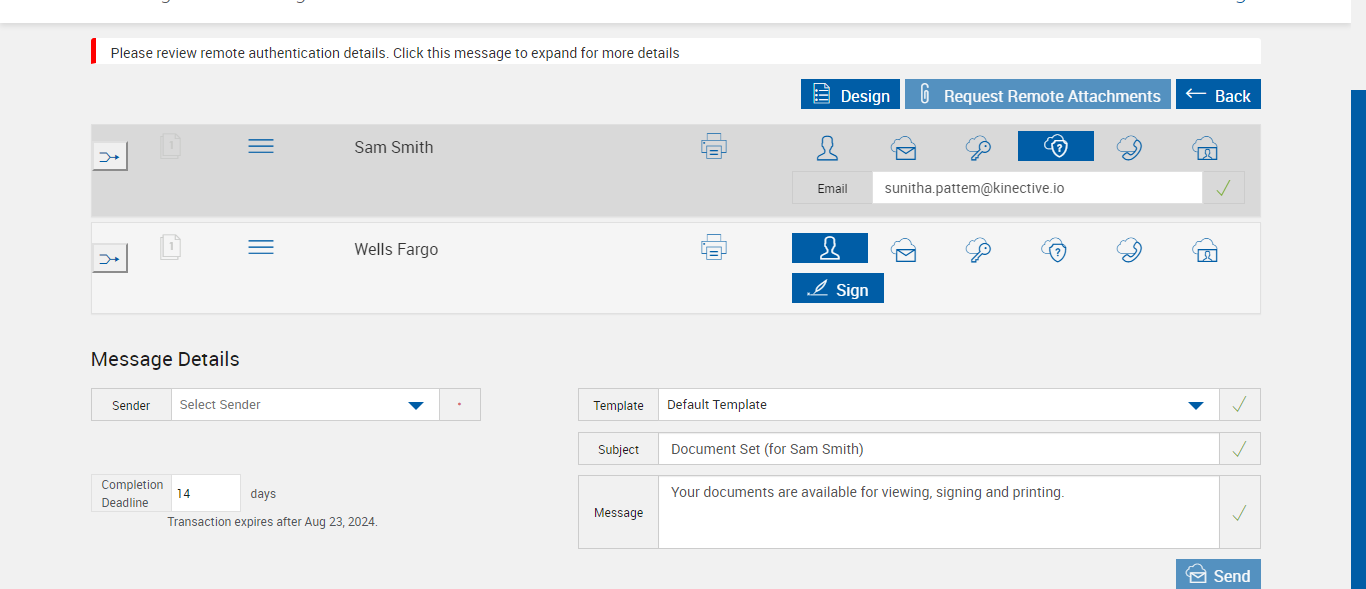Open the Template dropdown
1366x589 pixels.
coord(1195,405)
